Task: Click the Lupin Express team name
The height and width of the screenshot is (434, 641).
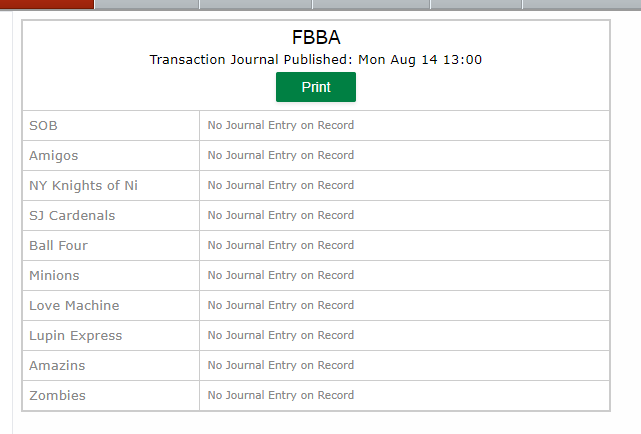Action: [x=76, y=336]
